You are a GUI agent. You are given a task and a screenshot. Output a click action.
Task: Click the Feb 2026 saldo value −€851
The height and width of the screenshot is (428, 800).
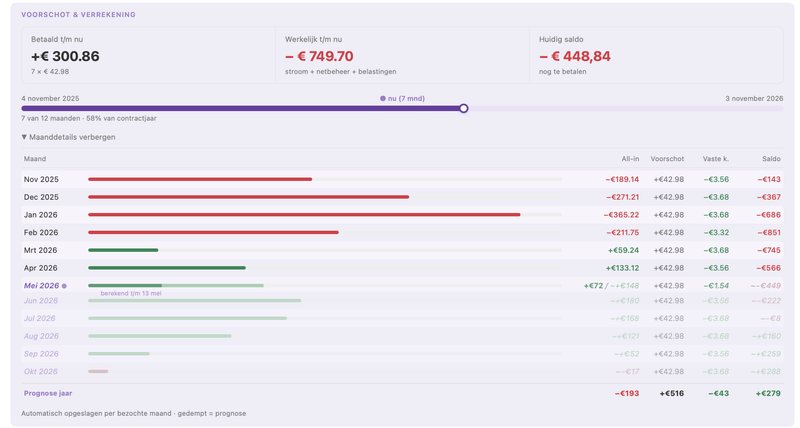coord(768,233)
